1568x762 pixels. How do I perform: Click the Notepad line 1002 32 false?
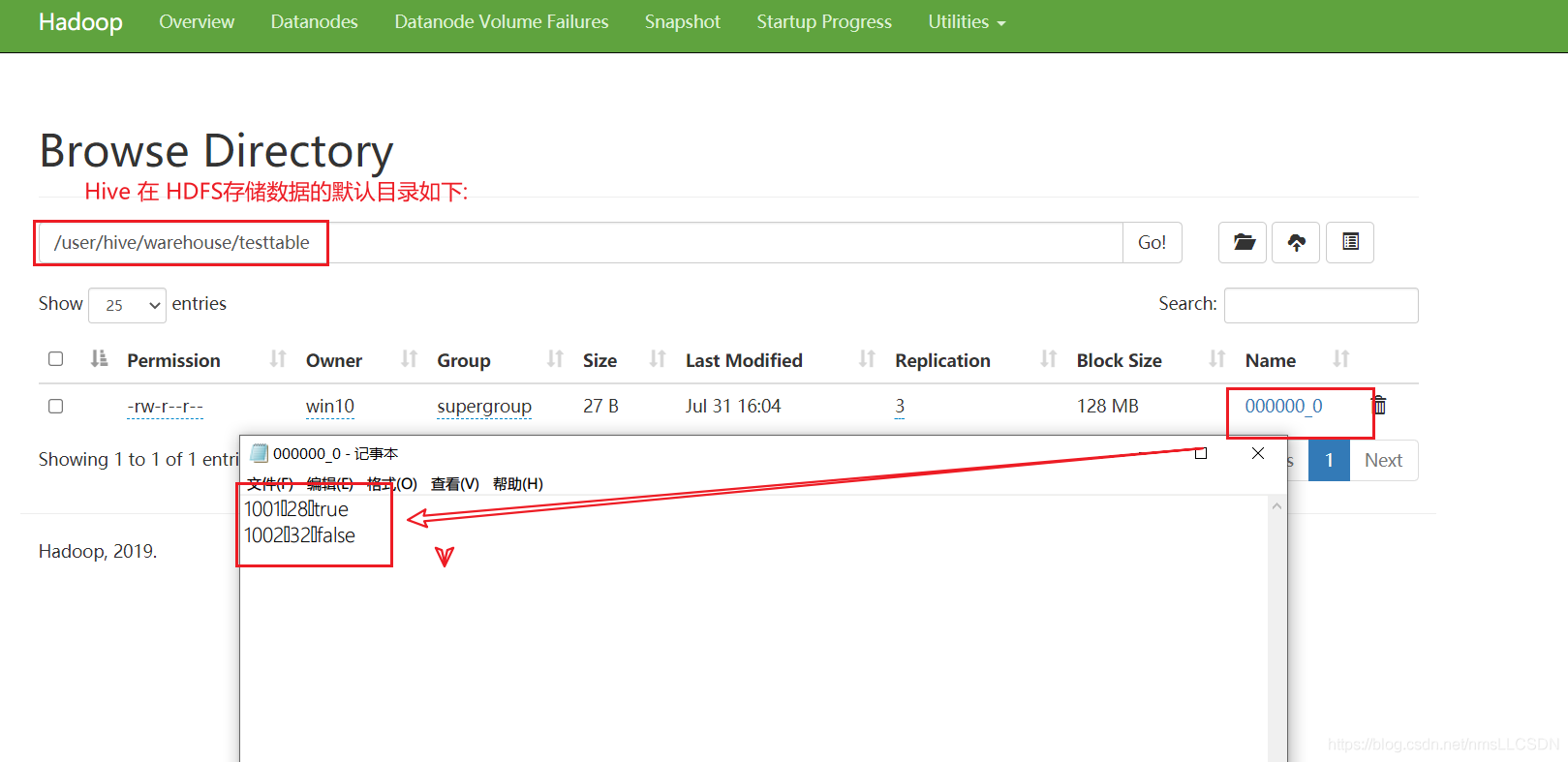coord(299,534)
